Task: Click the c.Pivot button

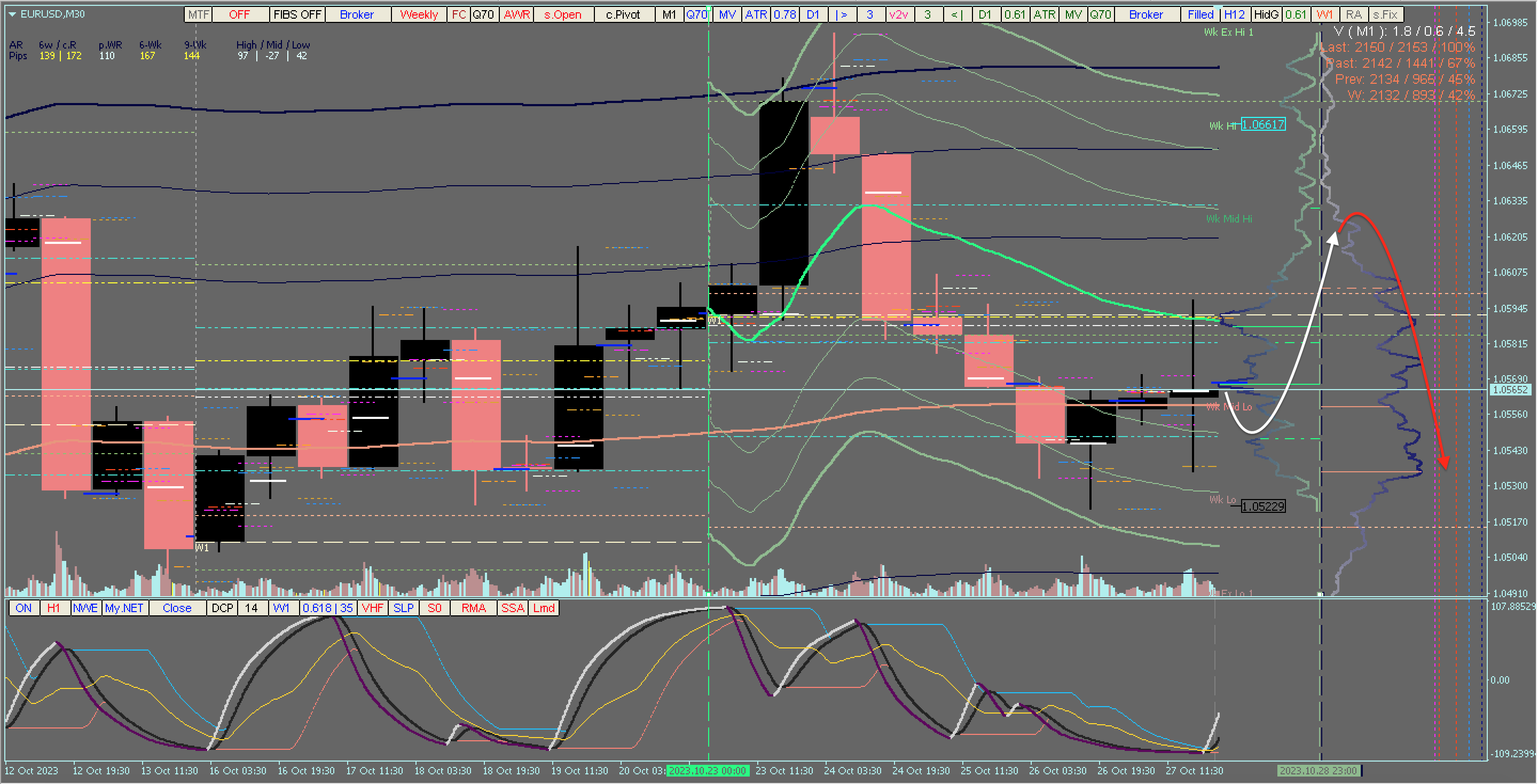Action: click(623, 14)
